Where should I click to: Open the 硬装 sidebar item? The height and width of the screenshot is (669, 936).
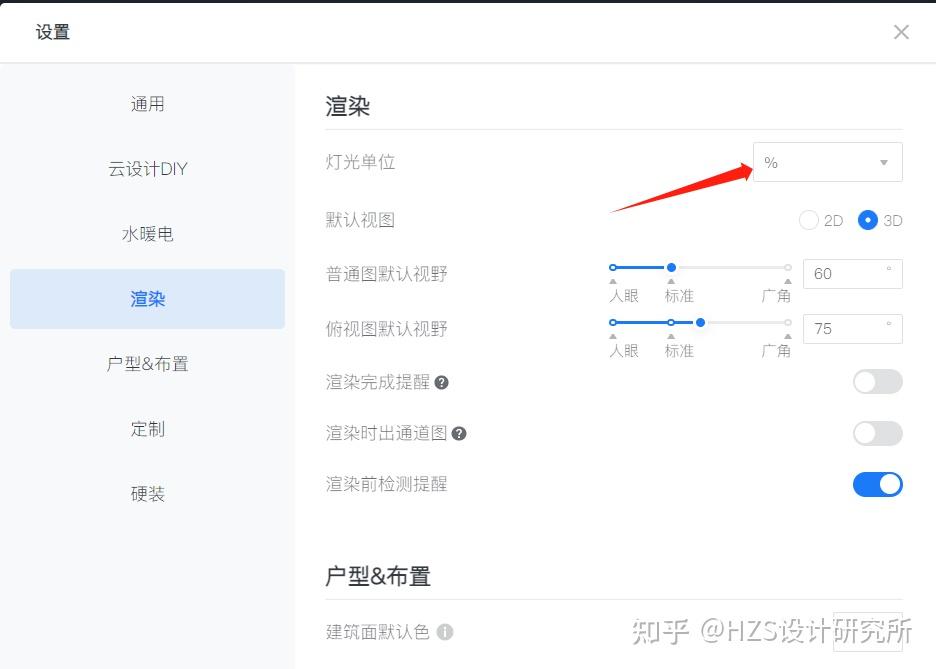tap(147, 494)
